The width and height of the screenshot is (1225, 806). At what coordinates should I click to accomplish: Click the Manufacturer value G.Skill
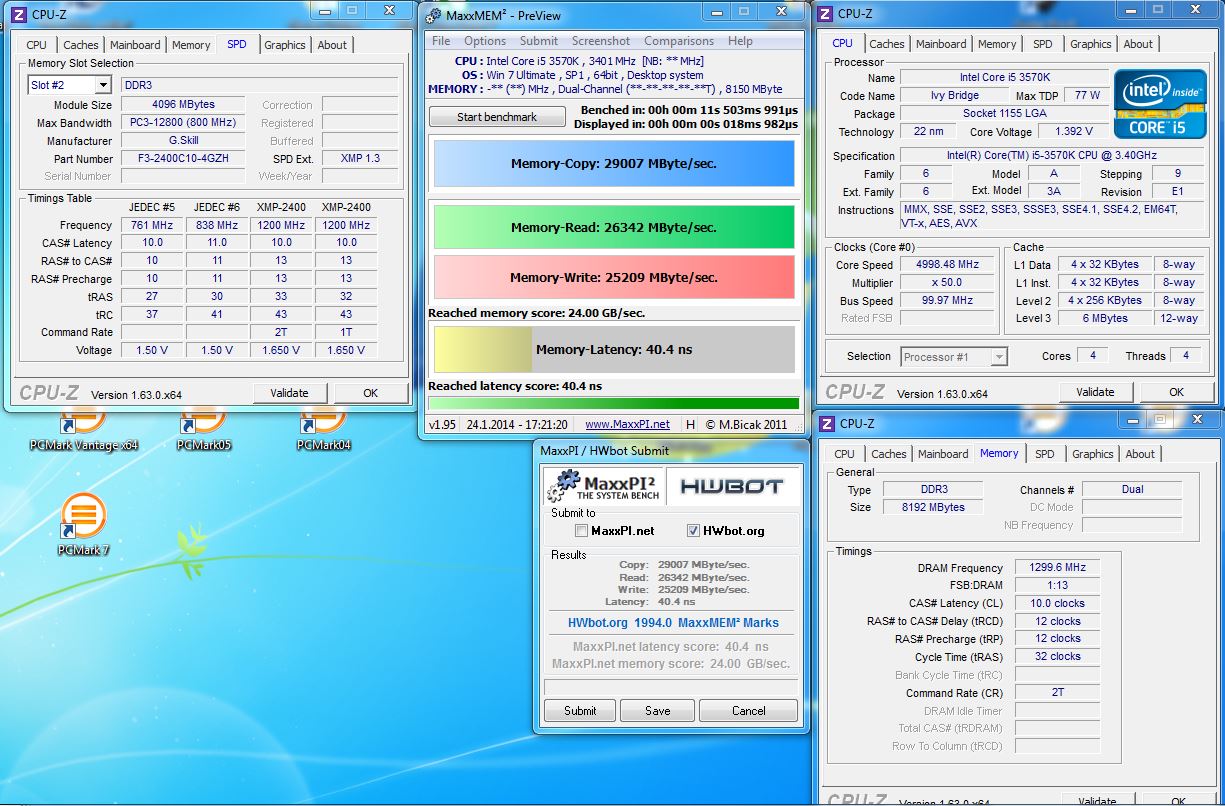pyautogui.click(x=183, y=141)
